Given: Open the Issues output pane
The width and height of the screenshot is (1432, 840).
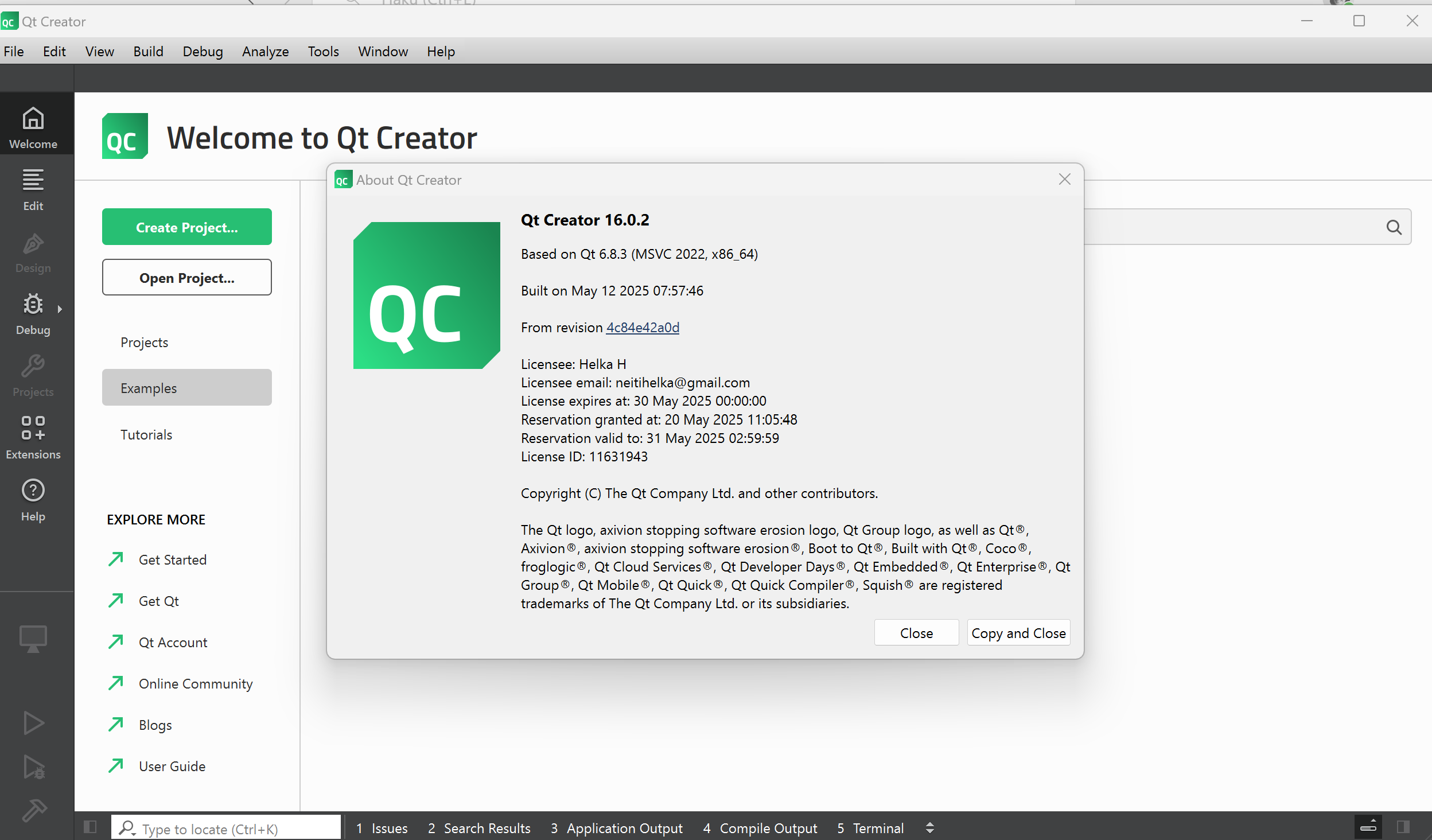Looking at the screenshot, I should [382, 828].
